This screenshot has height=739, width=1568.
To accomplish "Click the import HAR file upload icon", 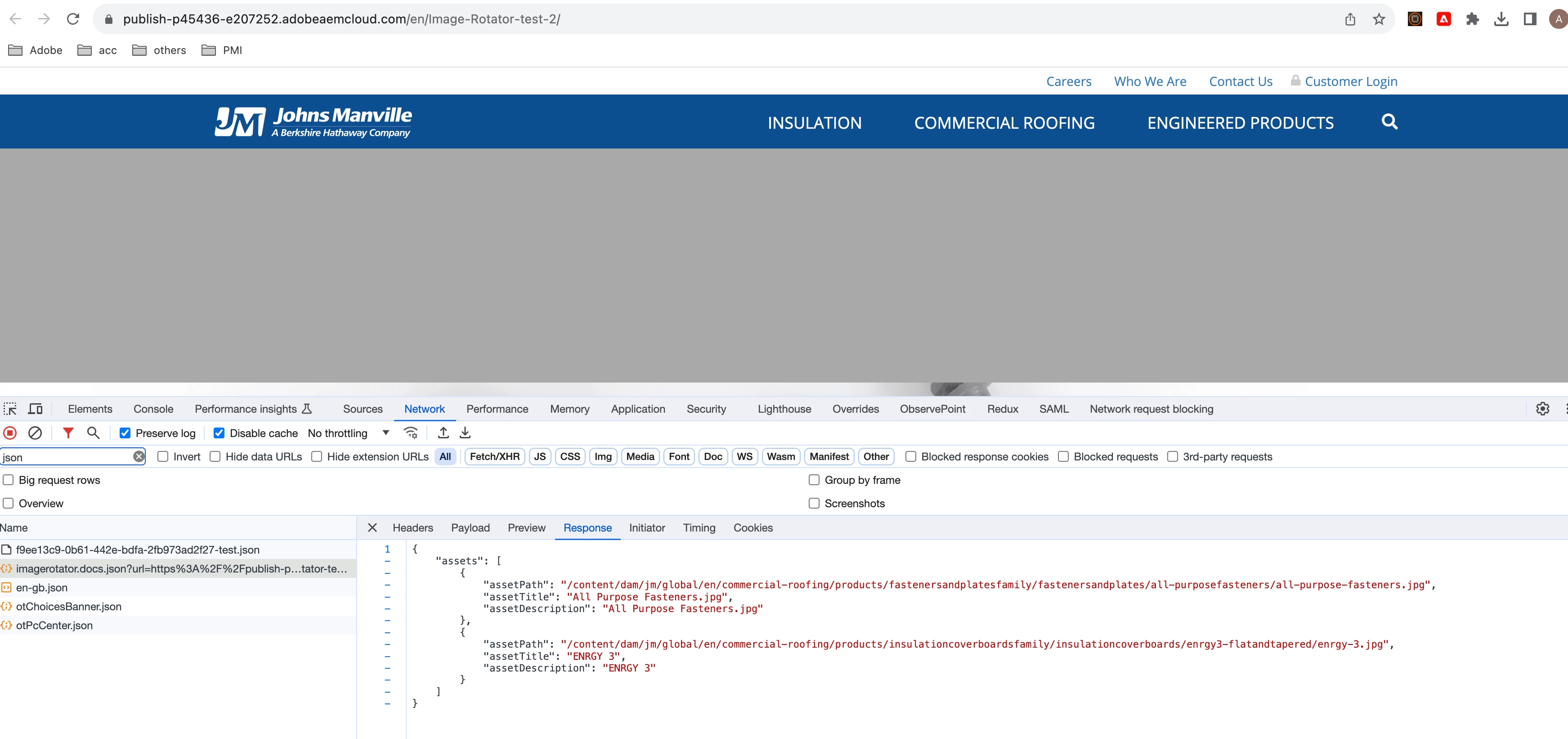I will tap(443, 433).
